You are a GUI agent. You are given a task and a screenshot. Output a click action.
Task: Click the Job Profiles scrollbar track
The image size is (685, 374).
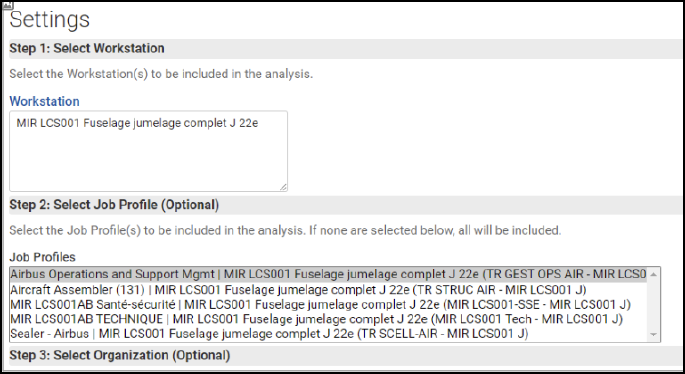click(654, 305)
